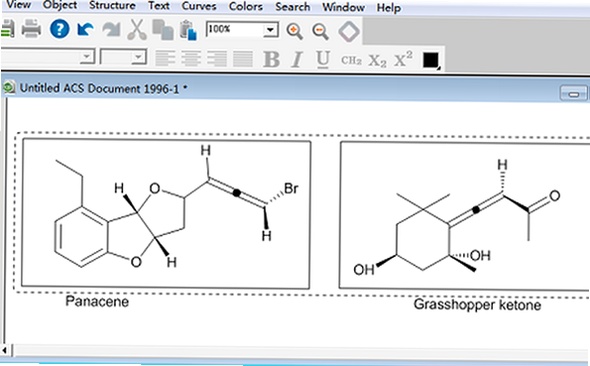This screenshot has height=366, width=590.
Task: Align text right
Action: point(217,59)
